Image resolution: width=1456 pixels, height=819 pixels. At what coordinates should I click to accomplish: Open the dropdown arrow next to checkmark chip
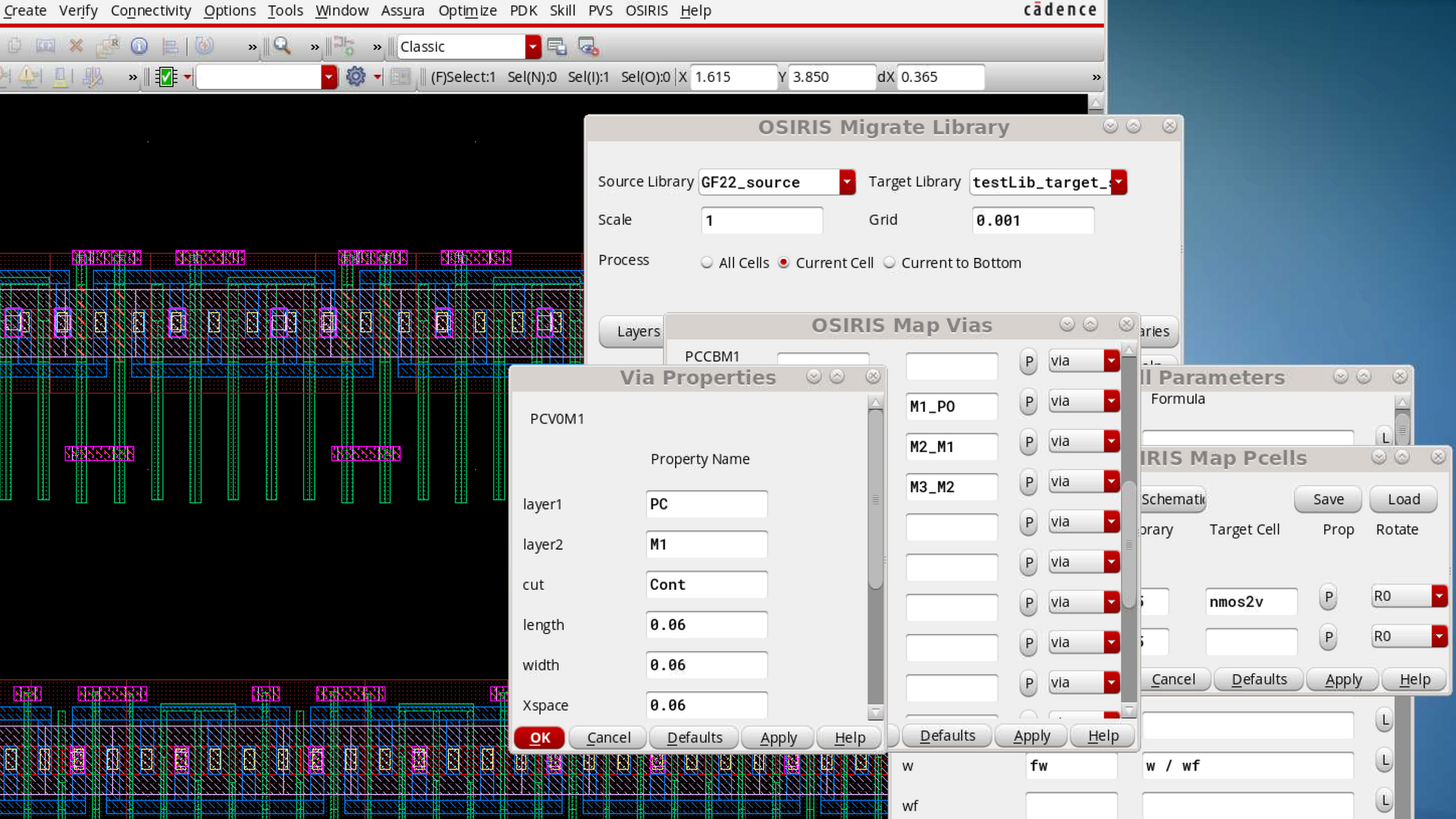(187, 77)
